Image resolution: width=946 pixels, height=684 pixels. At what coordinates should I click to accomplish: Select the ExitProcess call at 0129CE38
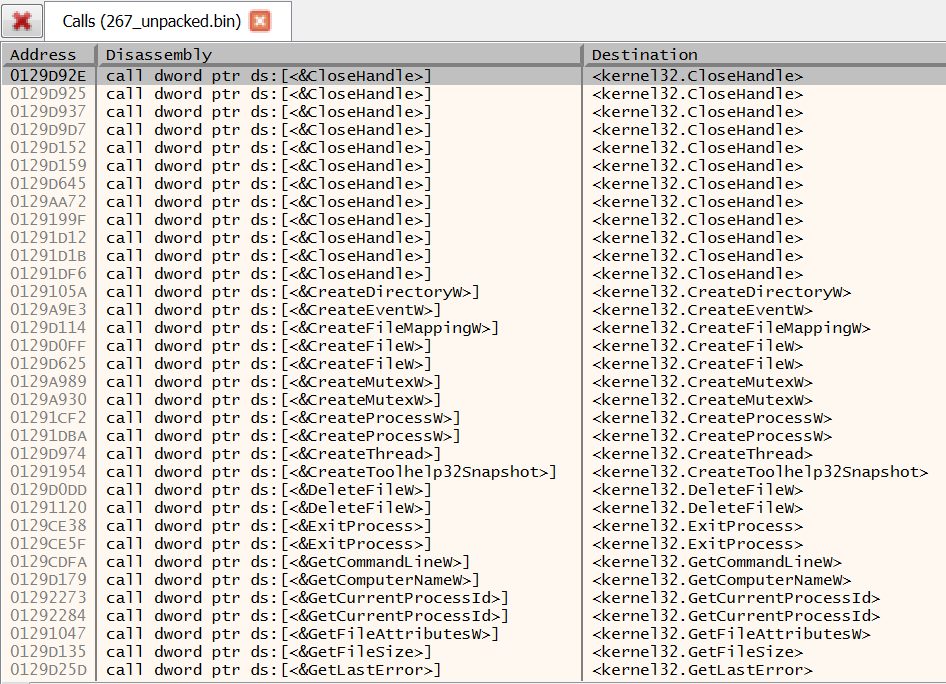[x=300, y=525]
